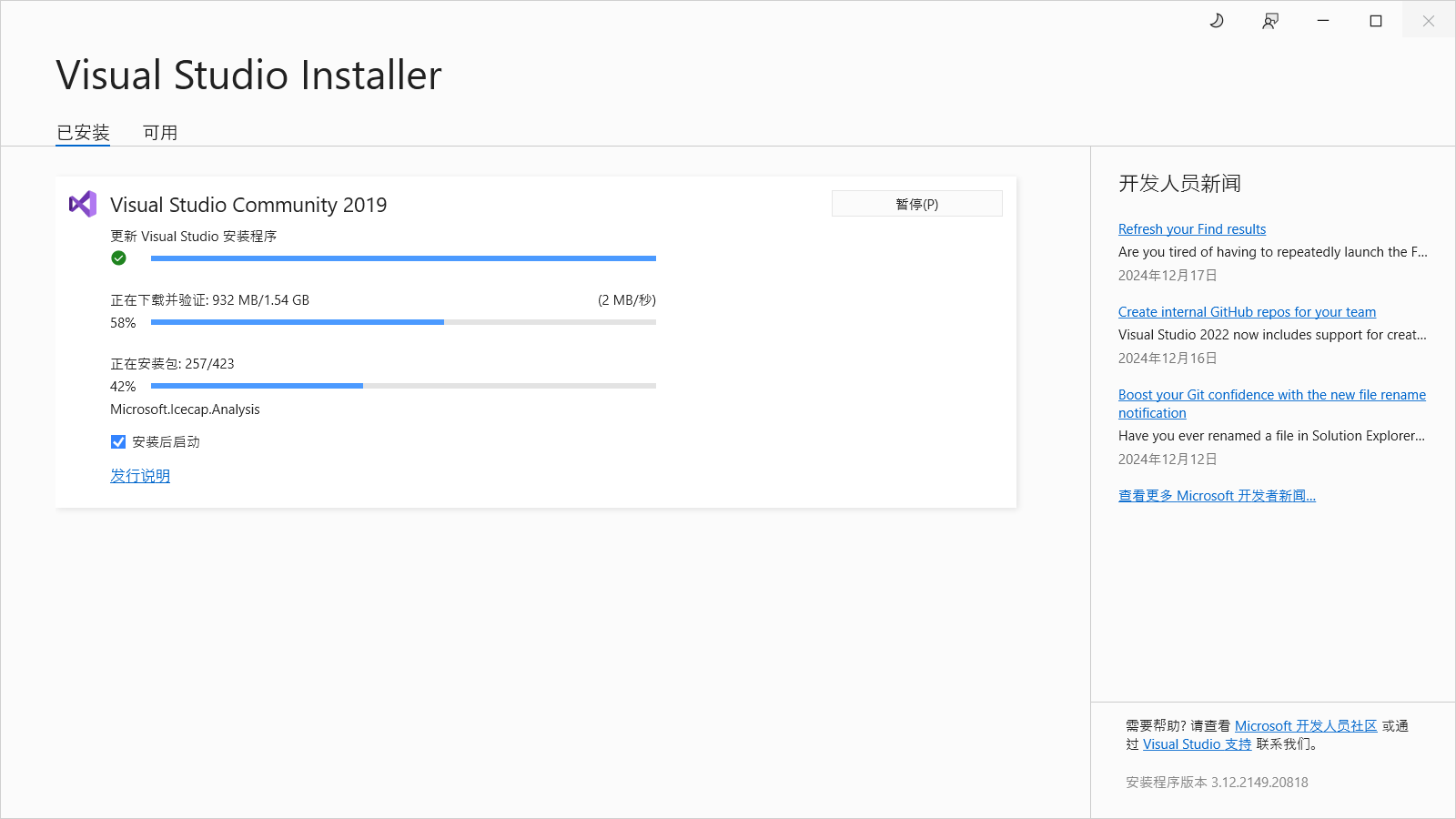Select the 已安装 tab

(83, 132)
